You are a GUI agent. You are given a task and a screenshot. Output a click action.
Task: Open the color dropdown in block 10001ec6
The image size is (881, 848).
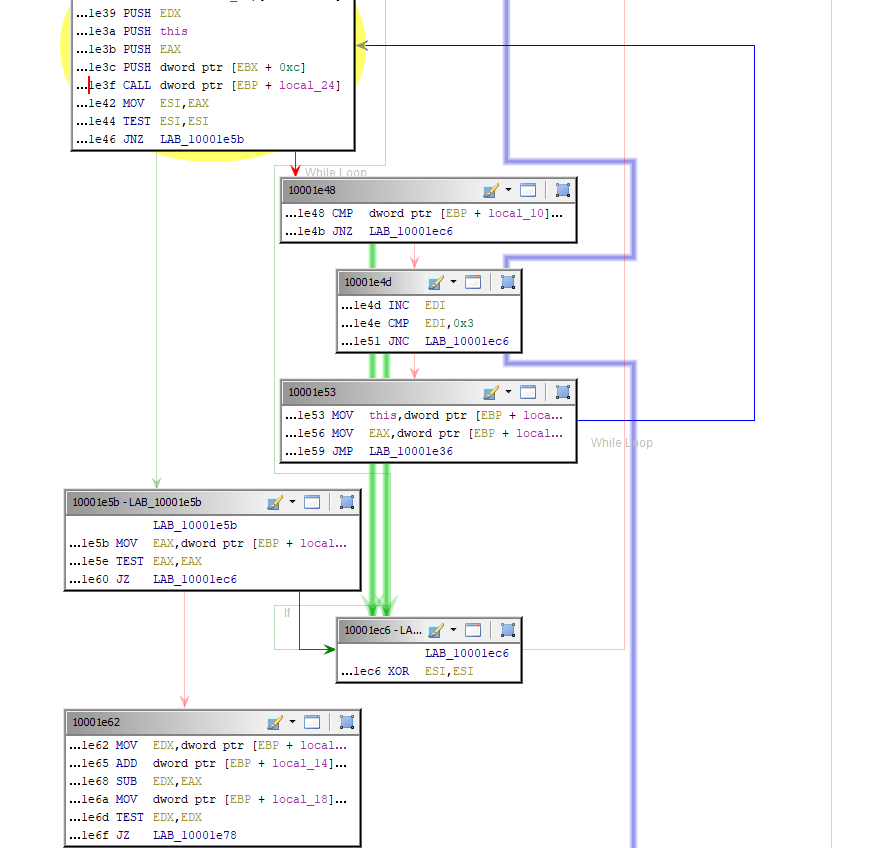pos(452,630)
